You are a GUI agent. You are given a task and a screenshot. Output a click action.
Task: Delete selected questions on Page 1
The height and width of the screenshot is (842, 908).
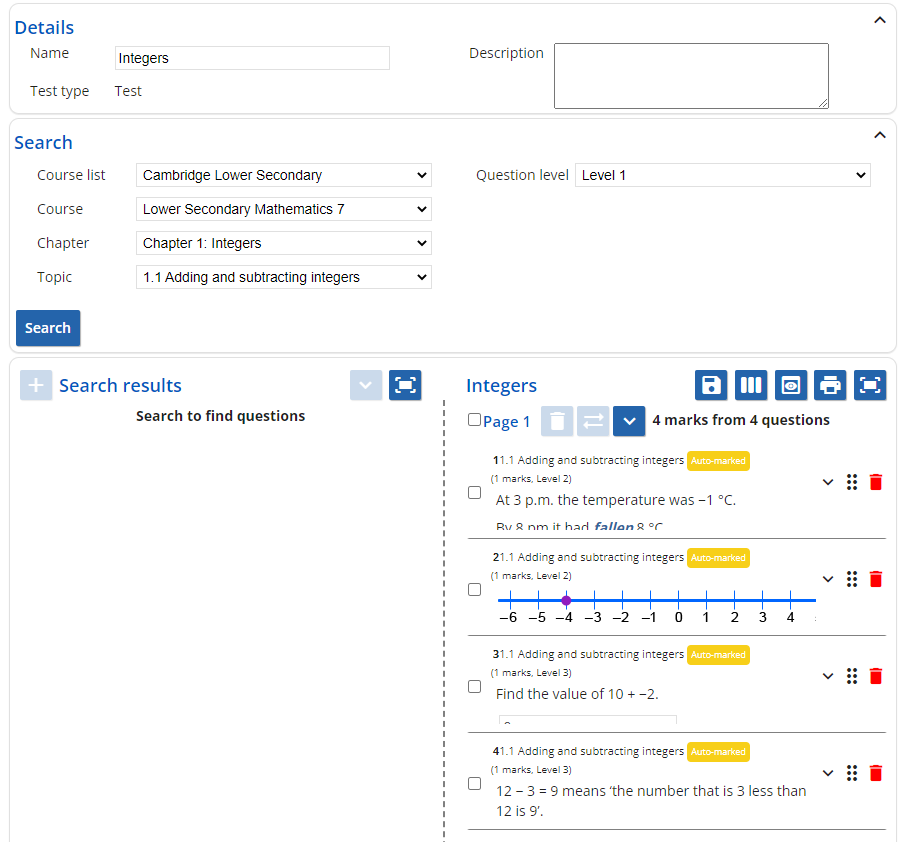pos(556,421)
